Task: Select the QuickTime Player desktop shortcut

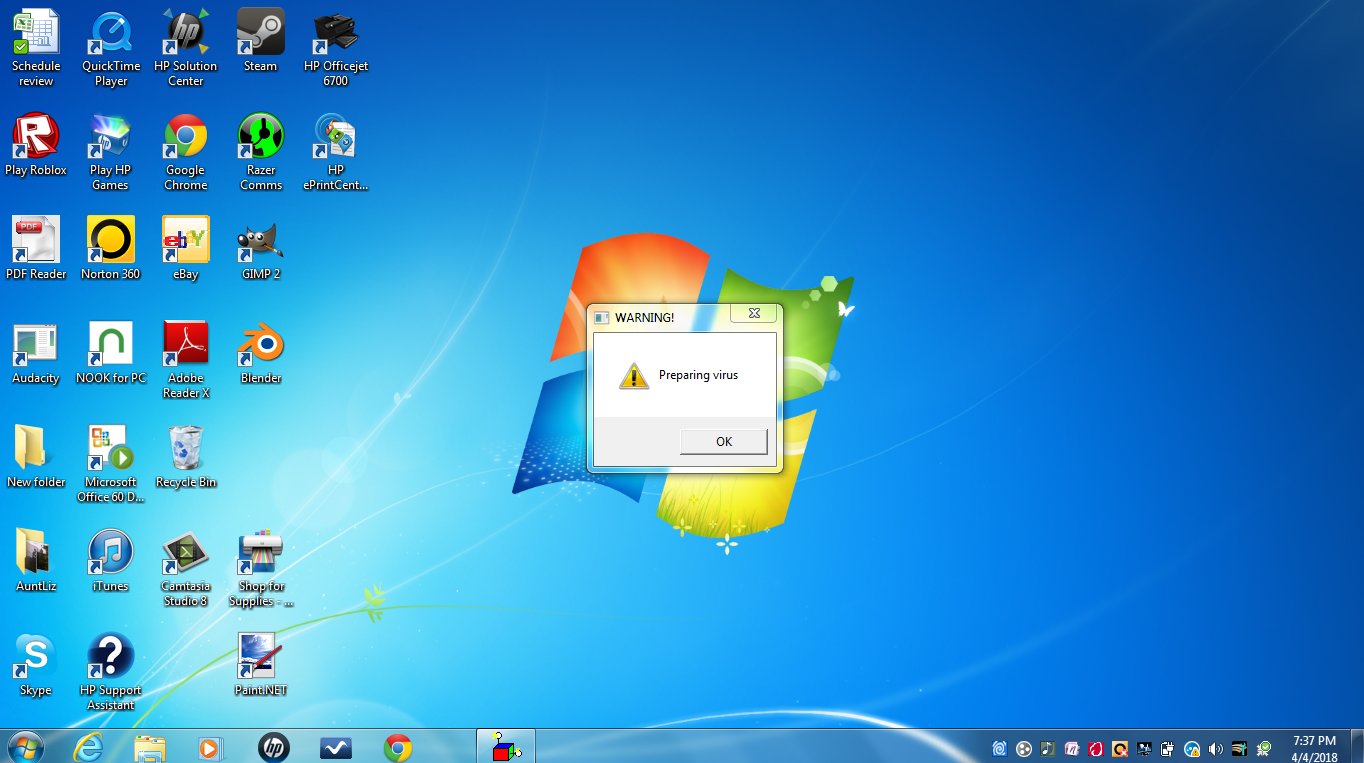Action: [x=111, y=48]
